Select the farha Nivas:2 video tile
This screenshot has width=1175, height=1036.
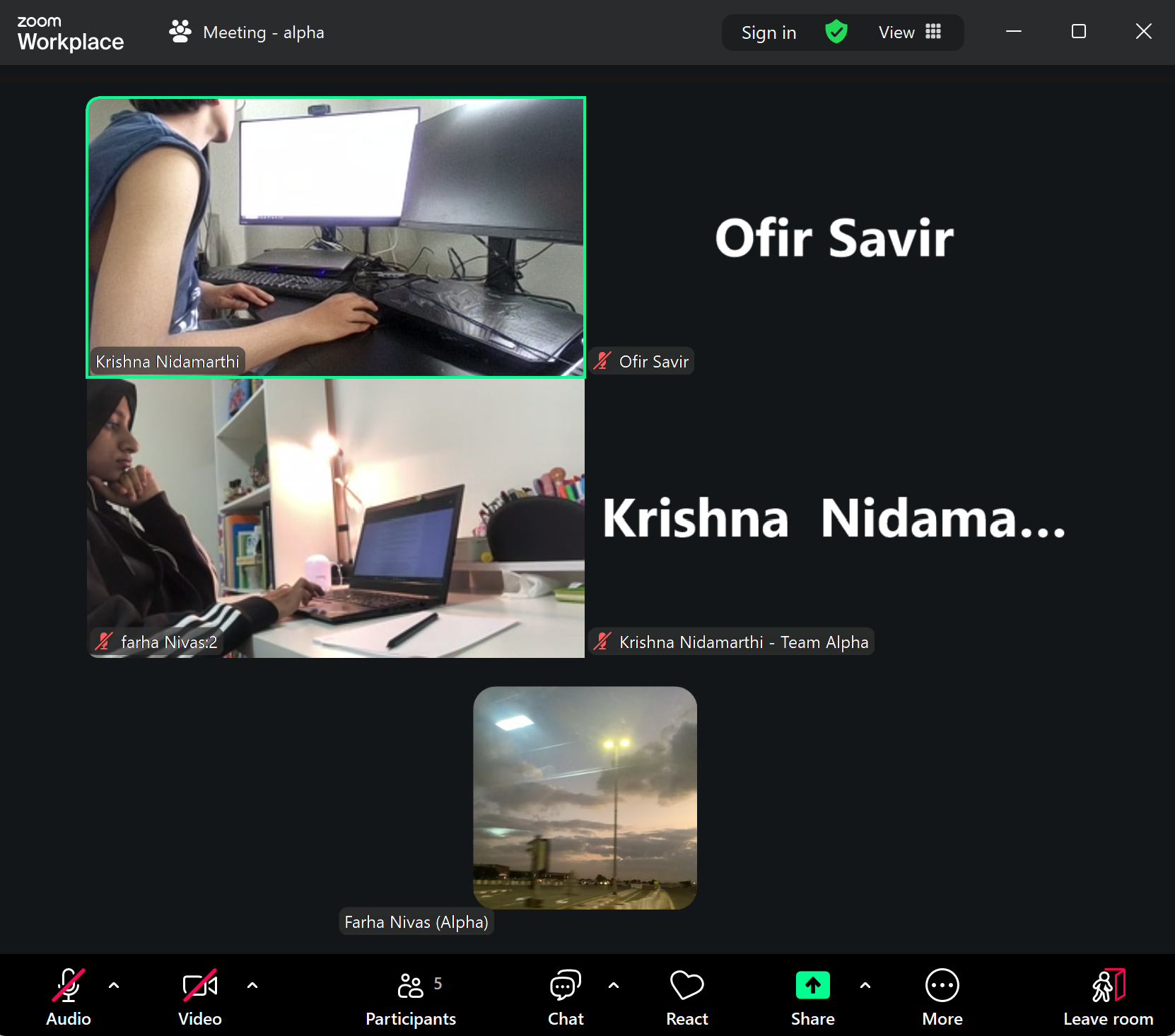336,518
